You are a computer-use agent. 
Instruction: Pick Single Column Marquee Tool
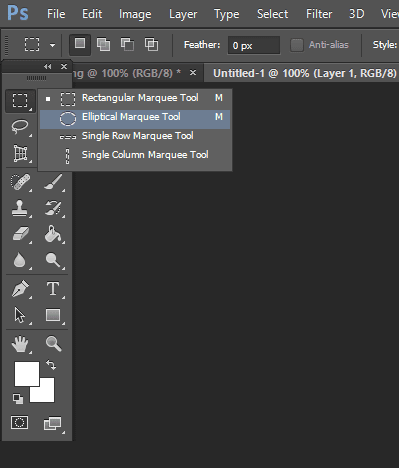(x=135, y=155)
